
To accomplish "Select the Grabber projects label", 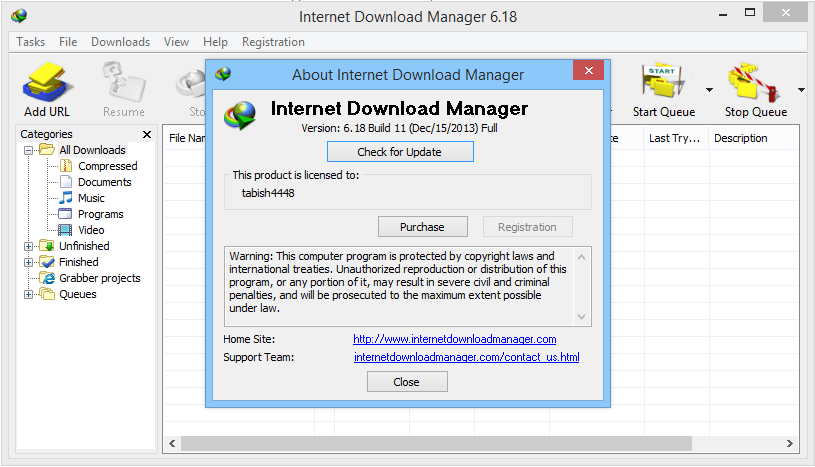I will click(x=100, y=278).
